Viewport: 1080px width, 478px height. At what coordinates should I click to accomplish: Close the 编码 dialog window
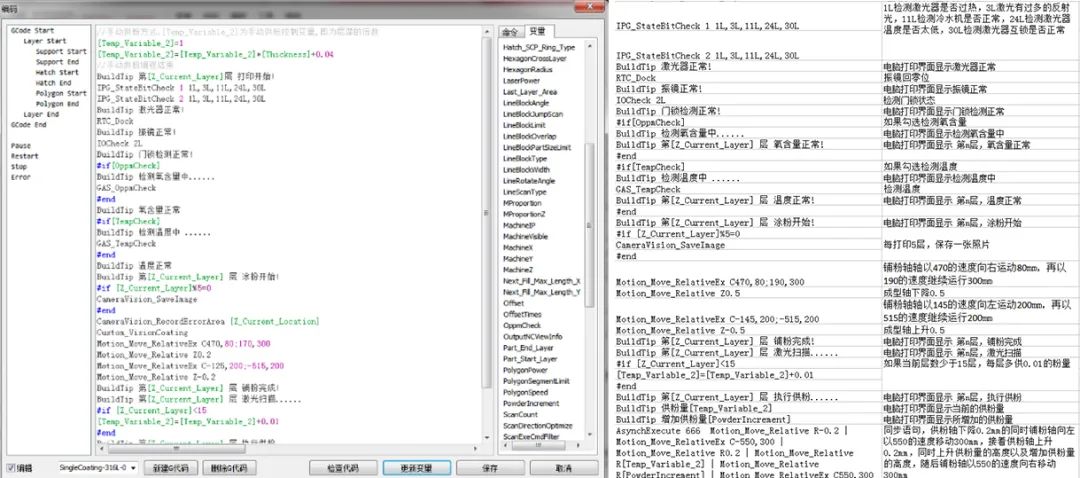tap(591, 6)
